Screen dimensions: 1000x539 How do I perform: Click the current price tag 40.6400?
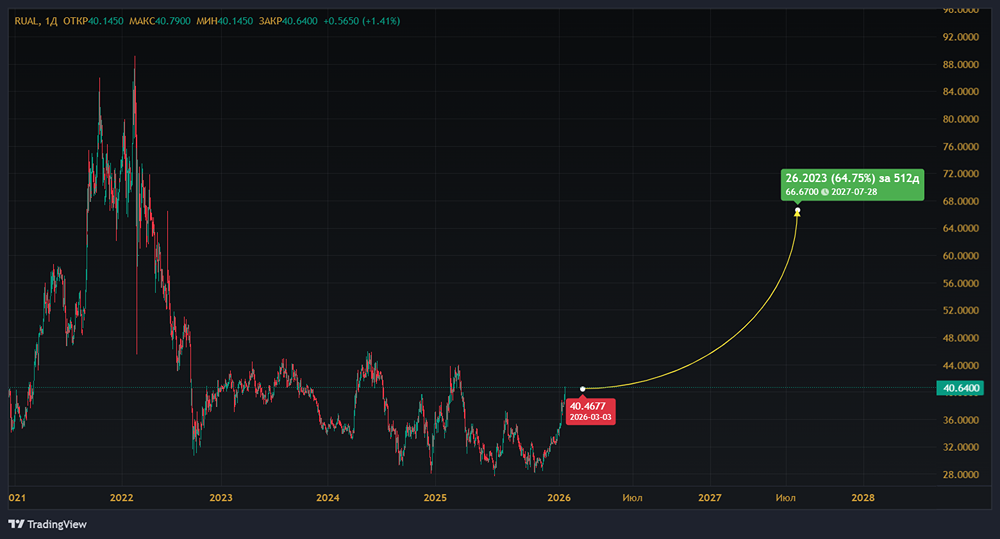(x=960, y=388)
